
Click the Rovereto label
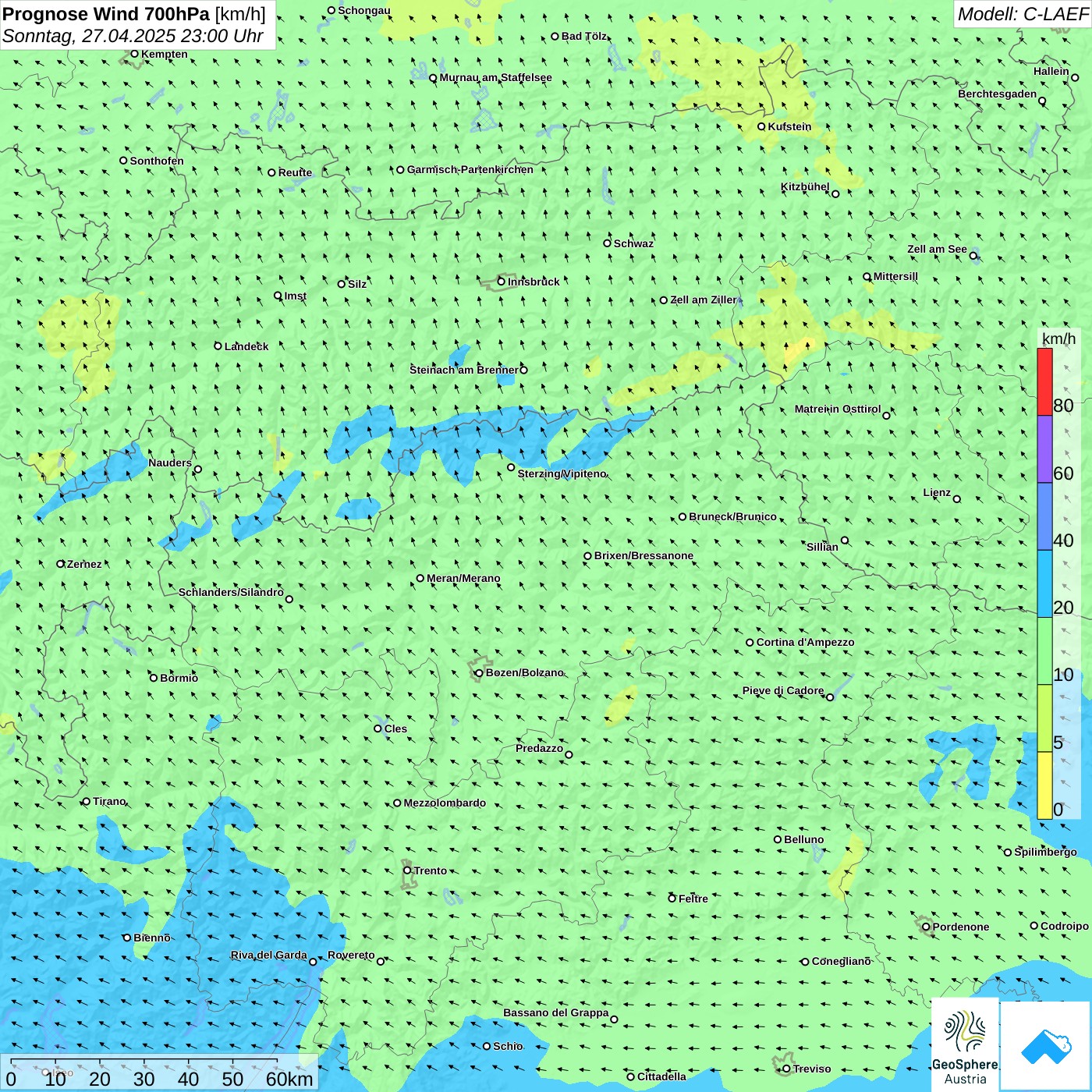point(351,955)
